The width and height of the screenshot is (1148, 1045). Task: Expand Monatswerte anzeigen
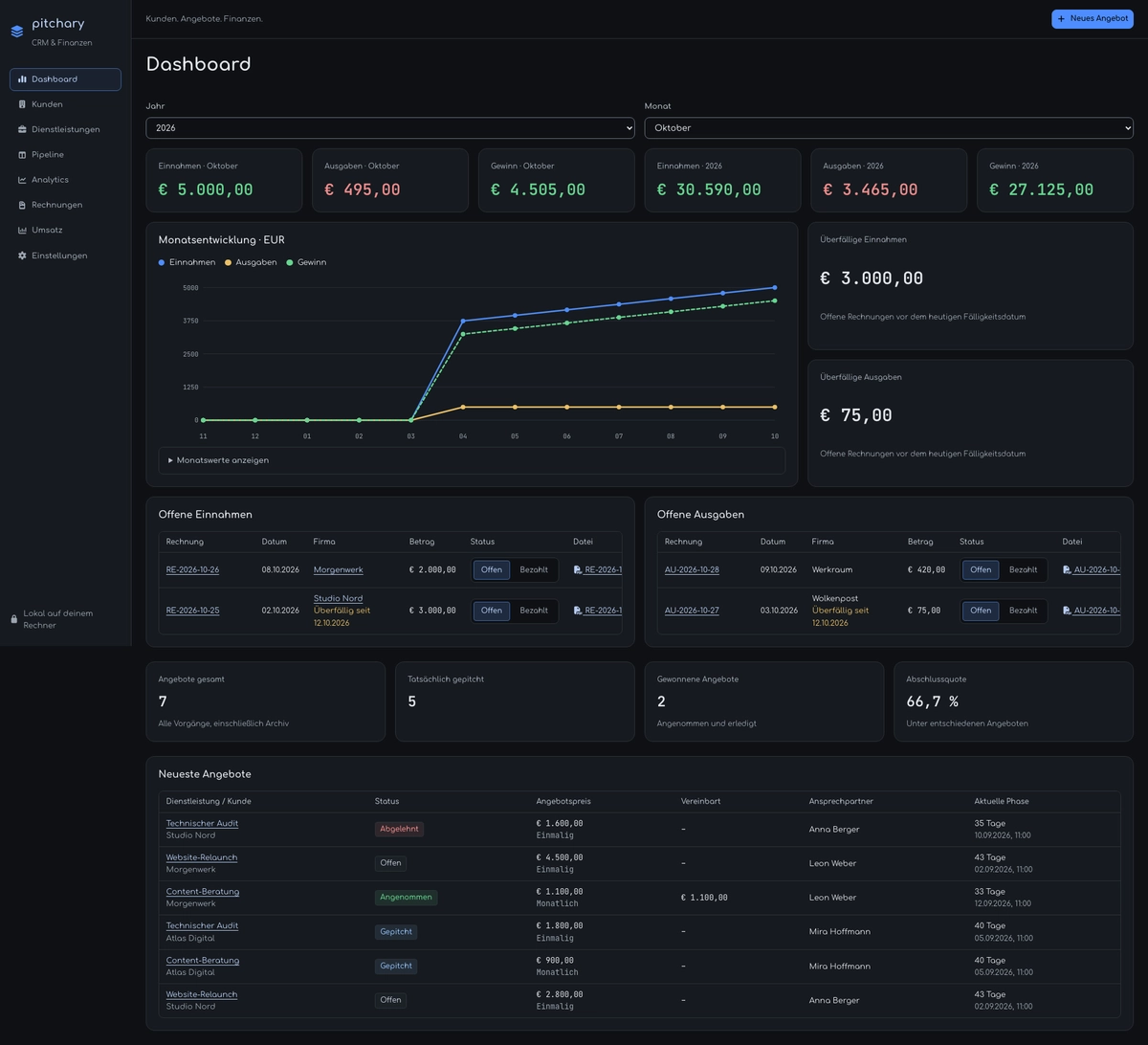click(x=472, y=460)
